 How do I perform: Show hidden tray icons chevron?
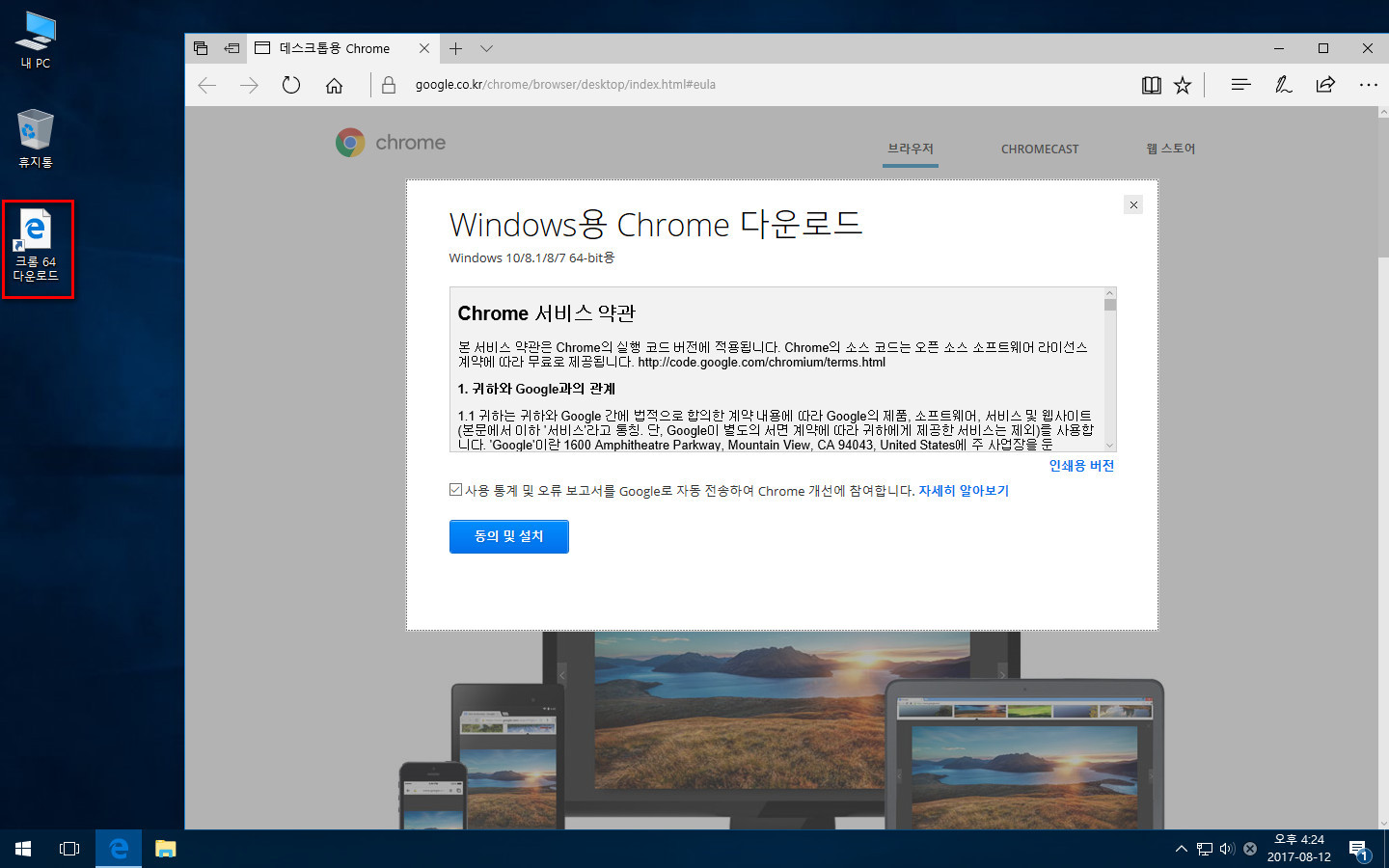click(1182, 849)
